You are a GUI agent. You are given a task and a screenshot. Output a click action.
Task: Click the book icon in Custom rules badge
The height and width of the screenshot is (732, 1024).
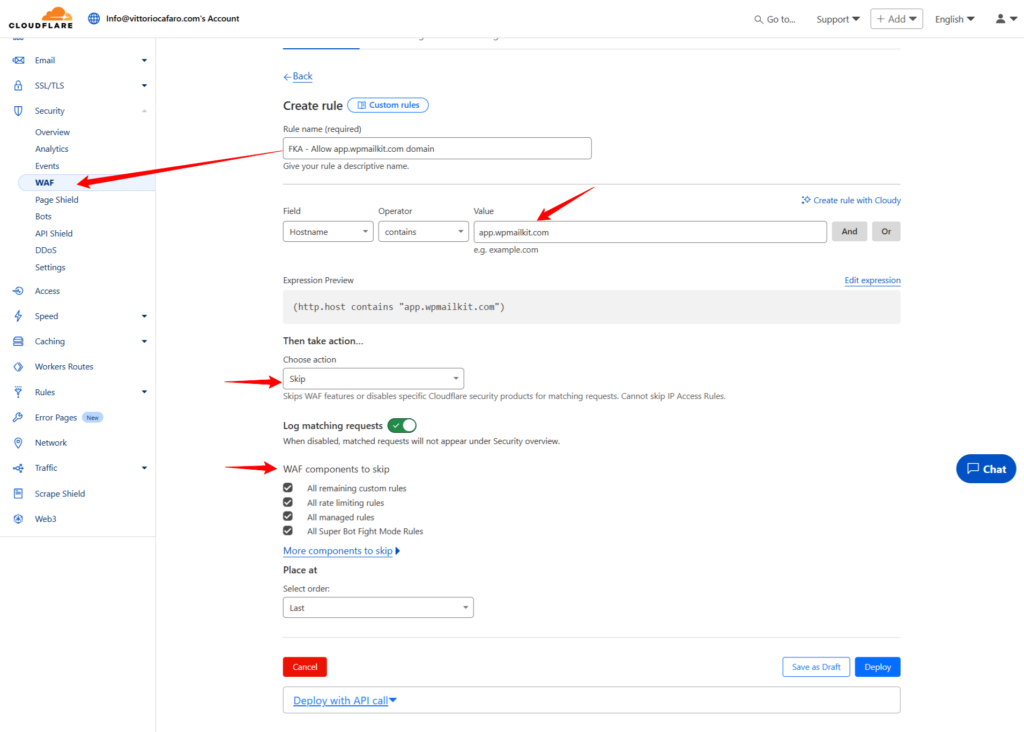click(362, 105)
